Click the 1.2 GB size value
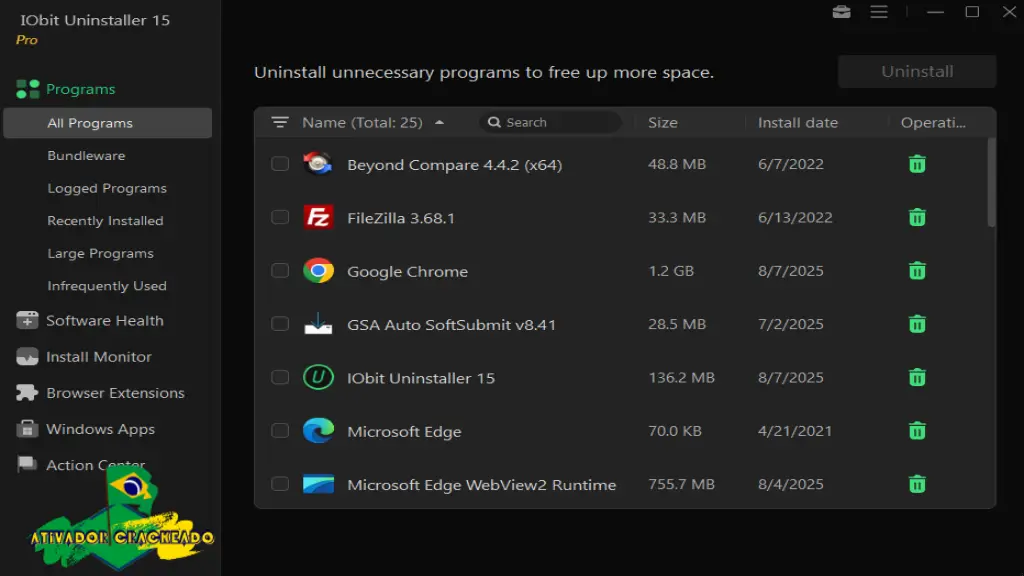The width and height of the screenshot is (1024, 576). tap(671, 270)
